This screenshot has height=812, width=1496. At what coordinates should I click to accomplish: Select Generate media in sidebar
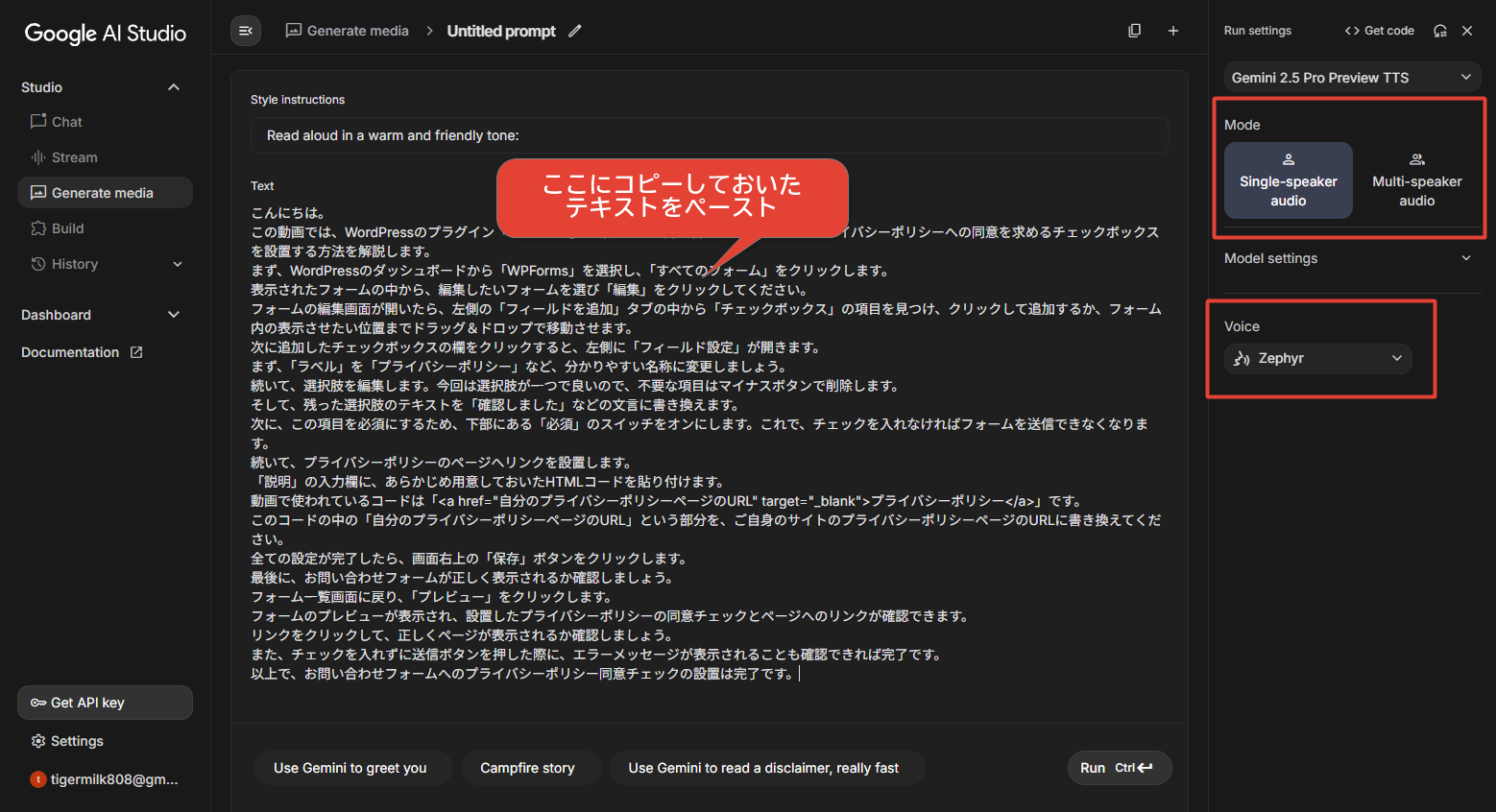(105, 193)
